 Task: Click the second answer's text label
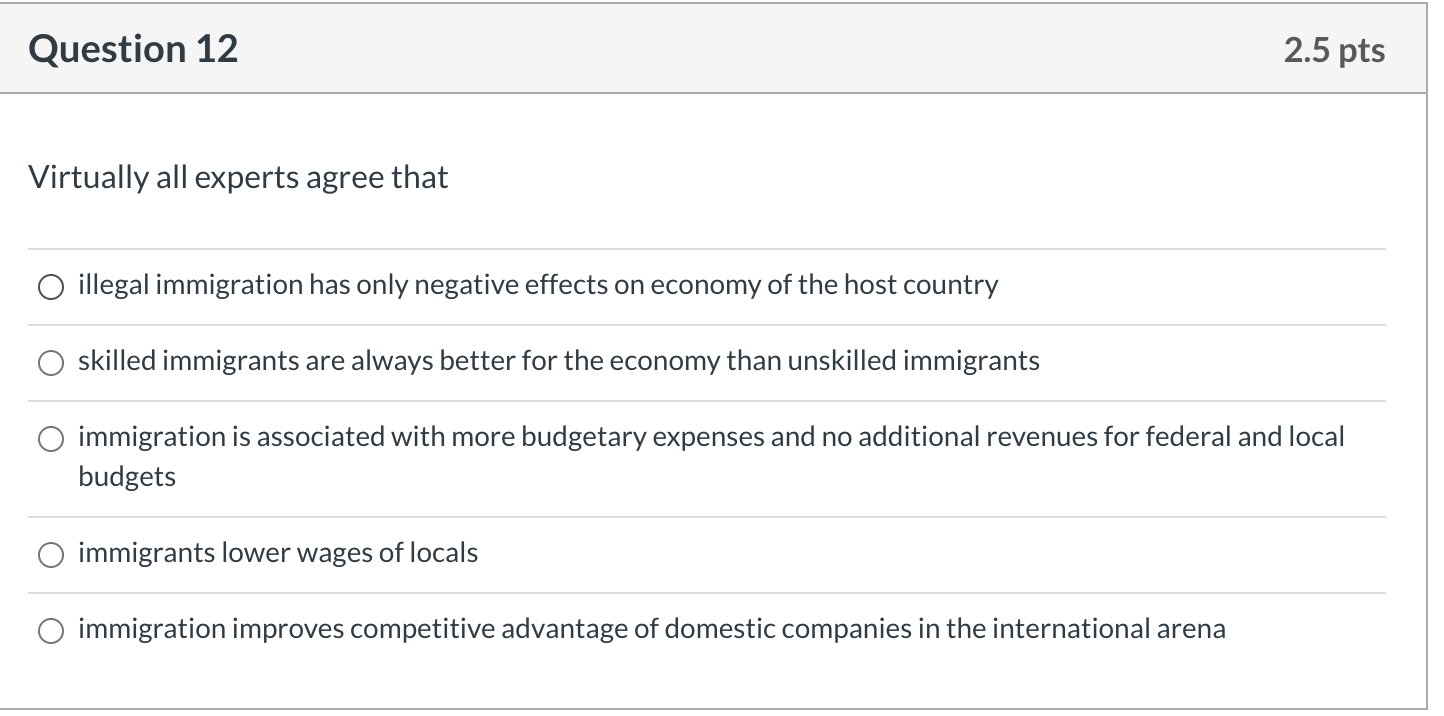point(557,361)
